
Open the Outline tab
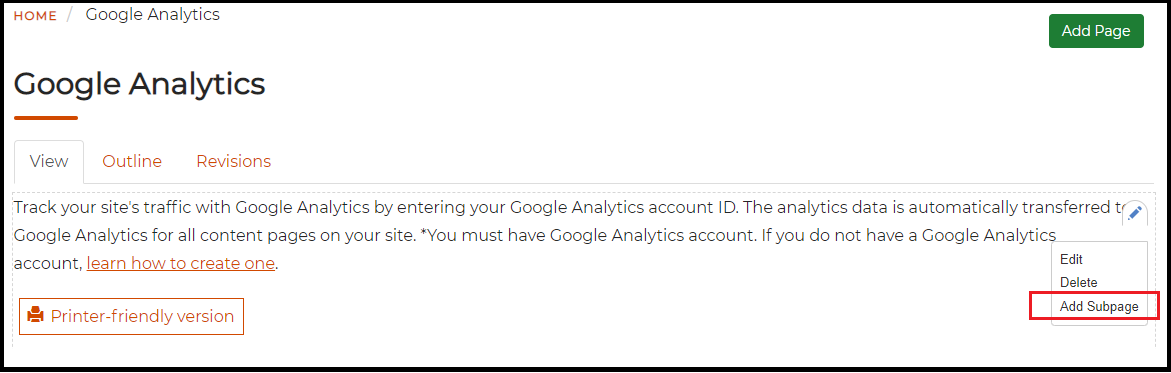pos(132,161)
